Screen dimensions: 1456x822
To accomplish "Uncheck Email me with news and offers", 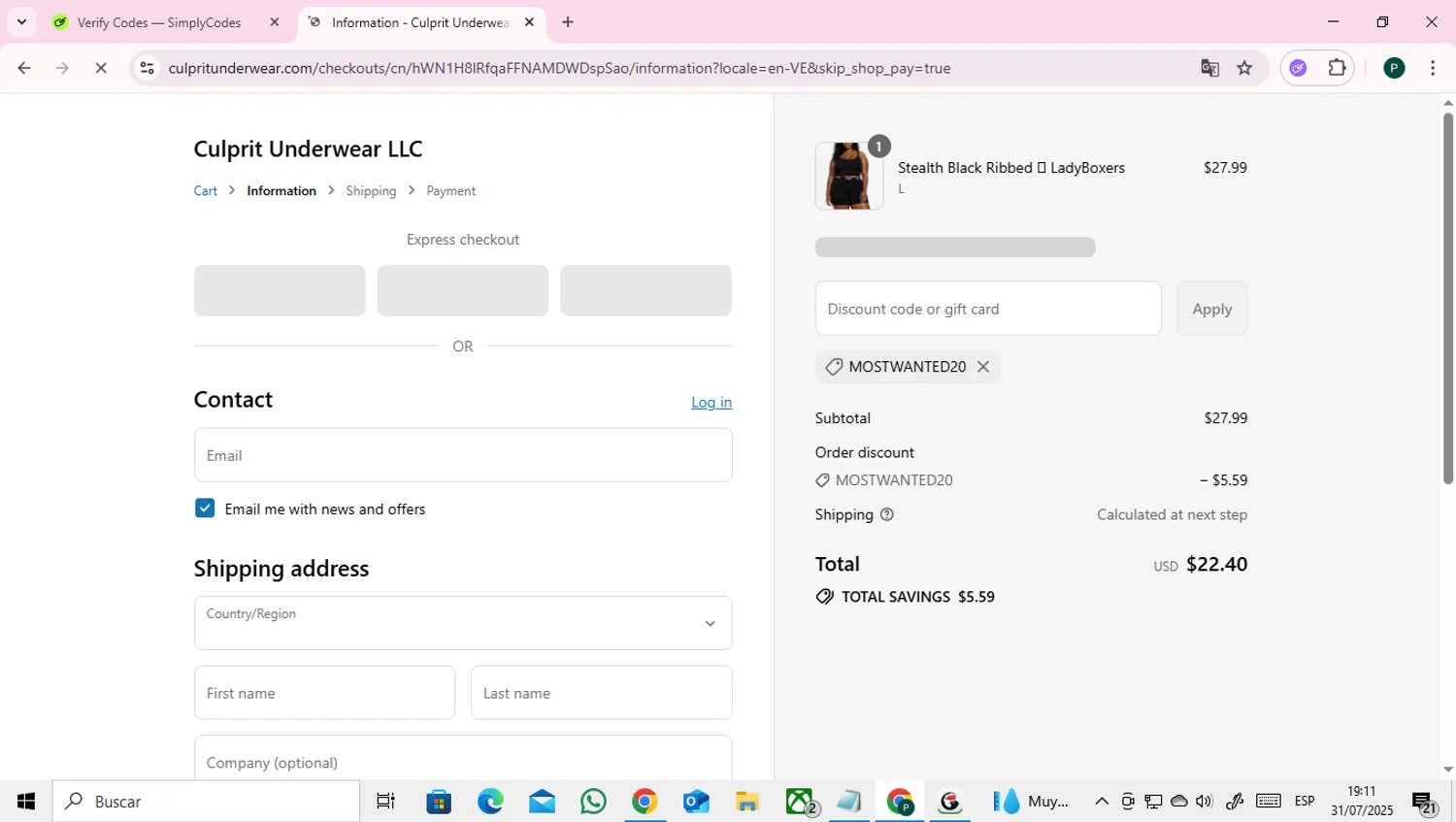I will [x=205, y=509].
